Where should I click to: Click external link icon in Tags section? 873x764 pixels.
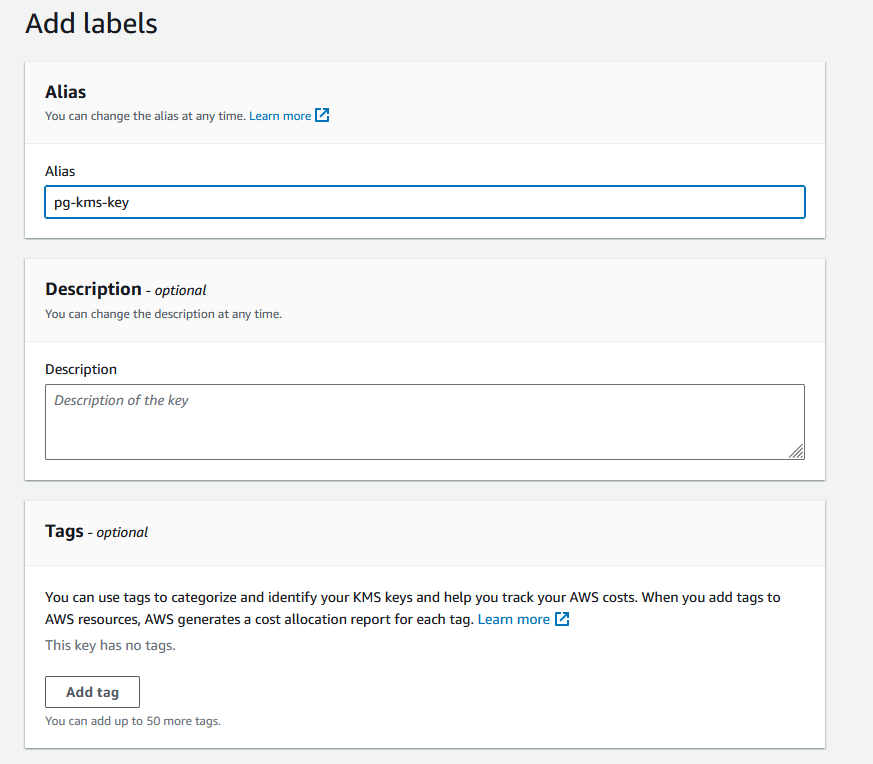coord(562,619)
